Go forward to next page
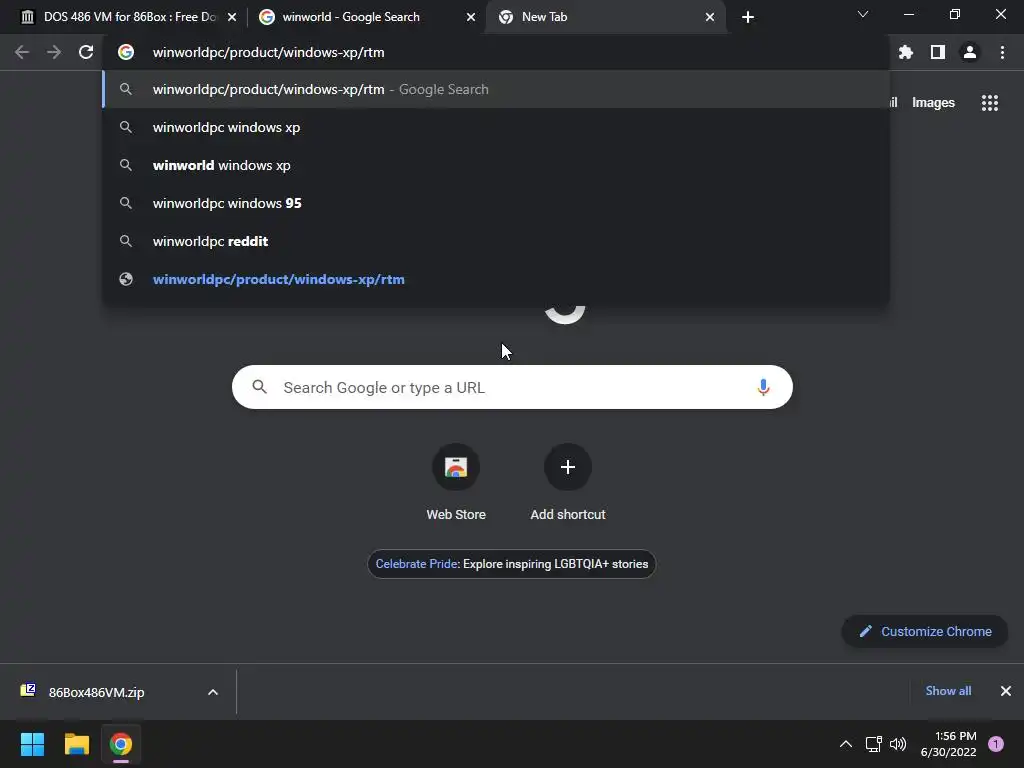Image resolution: width=1024 pixels, height=768 pixels. pos(54,52)
